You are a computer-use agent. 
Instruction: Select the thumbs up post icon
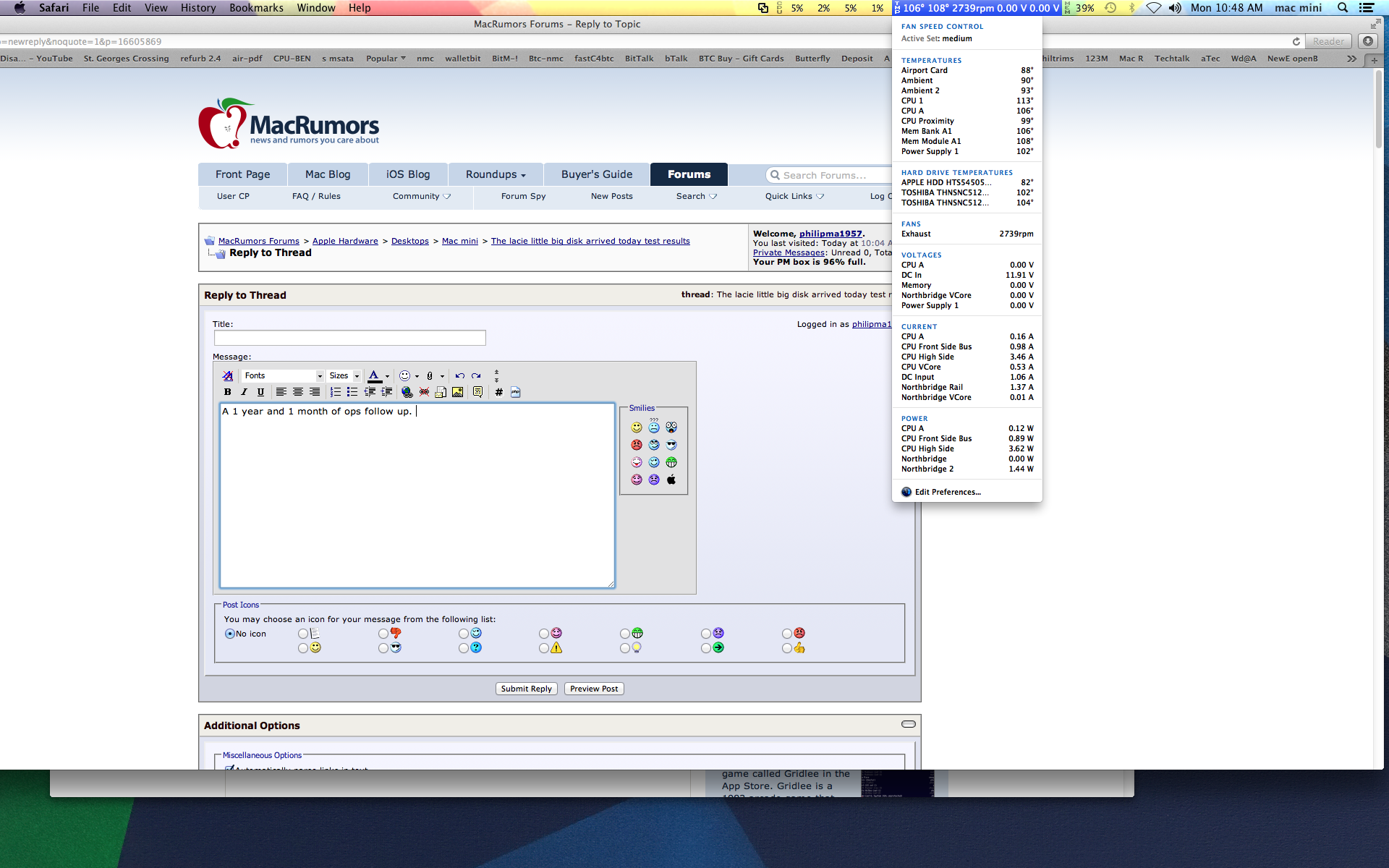786,648
